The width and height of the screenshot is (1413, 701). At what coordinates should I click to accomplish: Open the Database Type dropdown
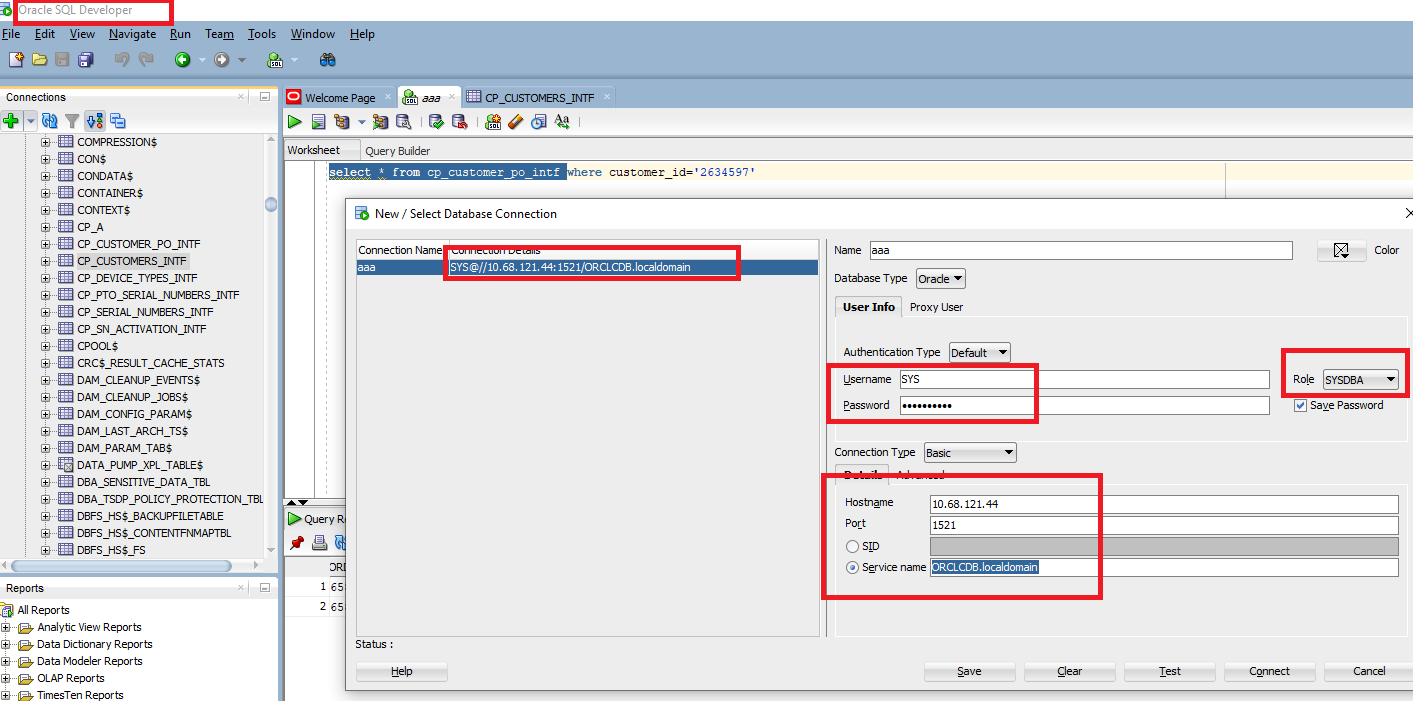tap(940, 279)
